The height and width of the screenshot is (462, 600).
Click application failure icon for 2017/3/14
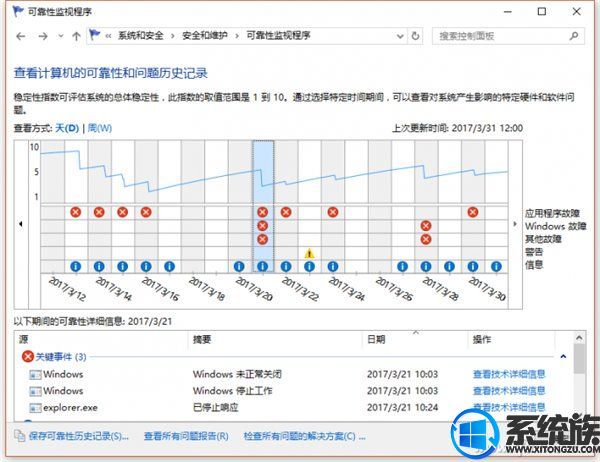click(x=99, y=212)
